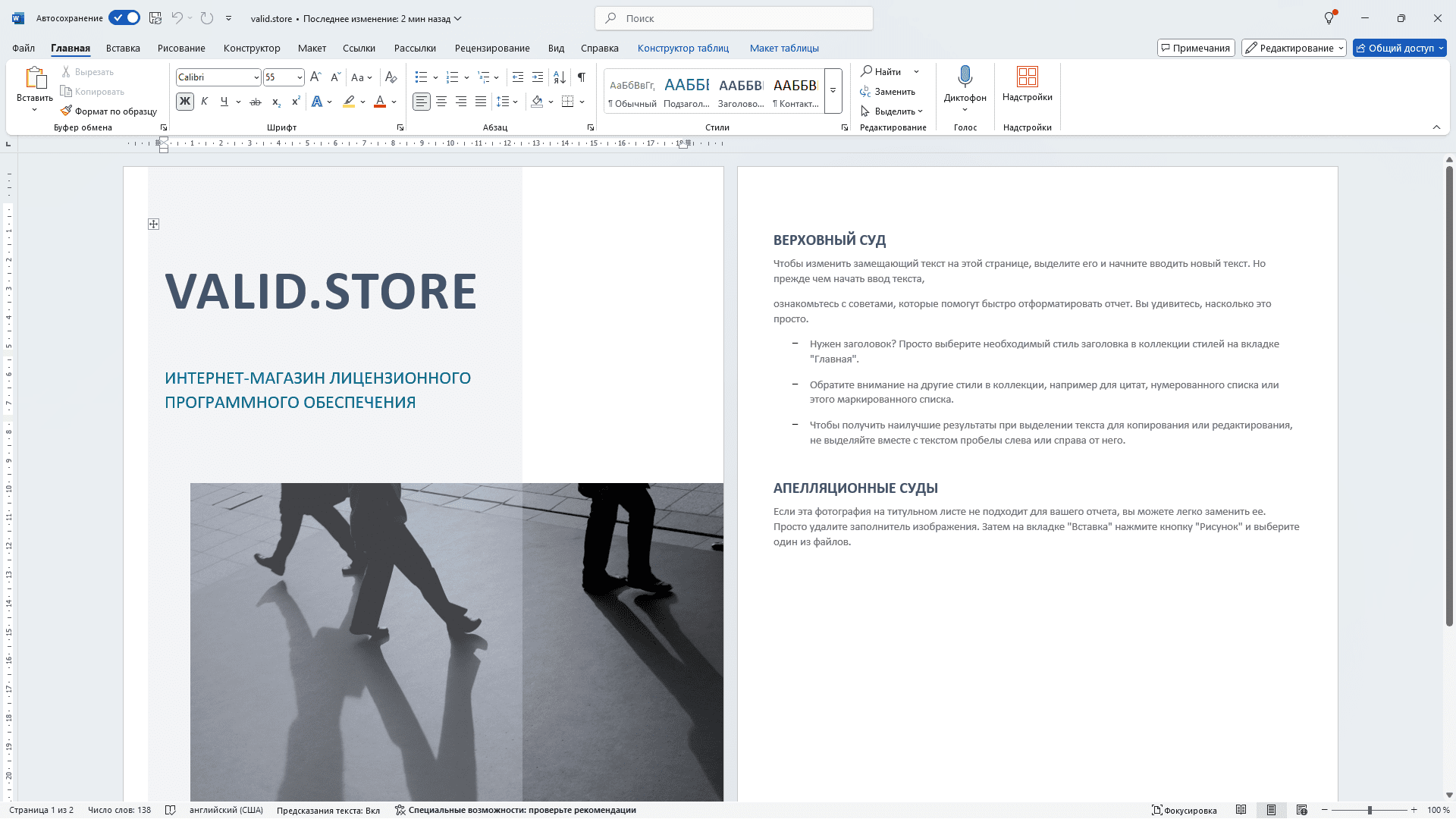
Task: Select the Подзагол... style
Action: (687, 92)
